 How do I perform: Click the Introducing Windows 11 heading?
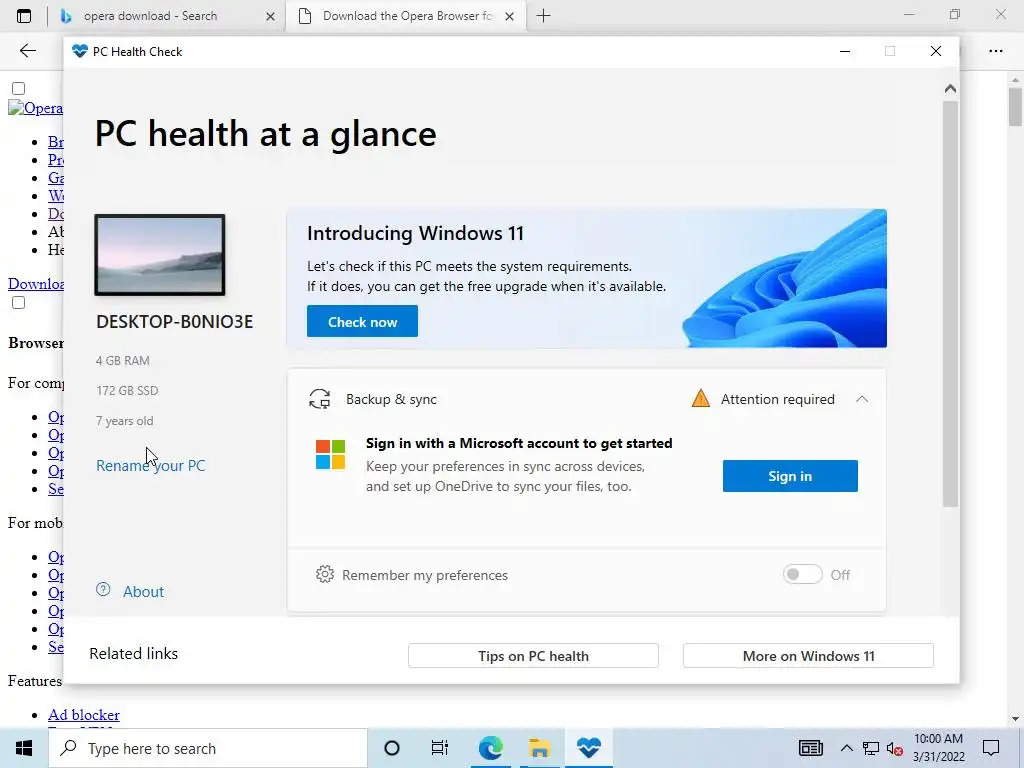415,233
